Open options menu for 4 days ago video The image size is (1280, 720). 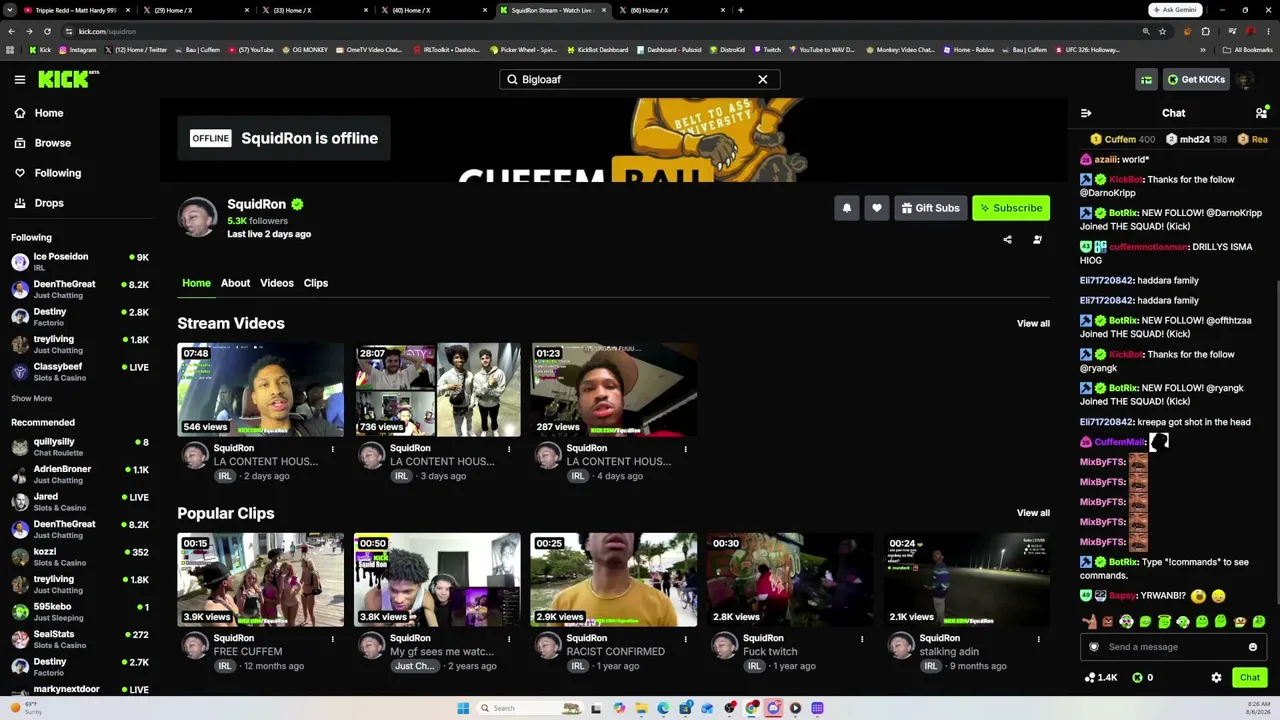tap(685, 449)
